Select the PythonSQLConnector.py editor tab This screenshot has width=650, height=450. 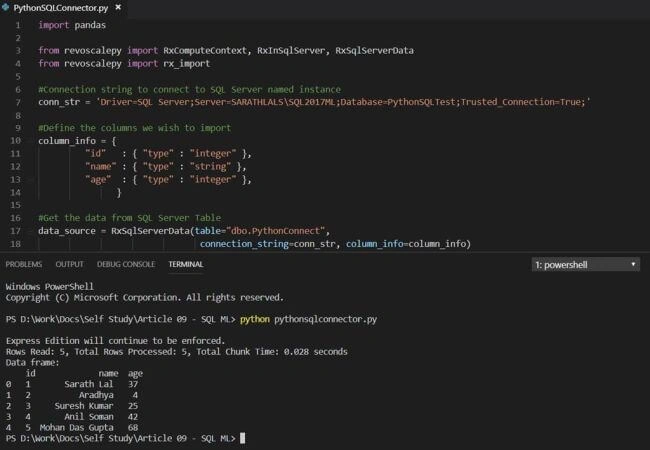61,8
